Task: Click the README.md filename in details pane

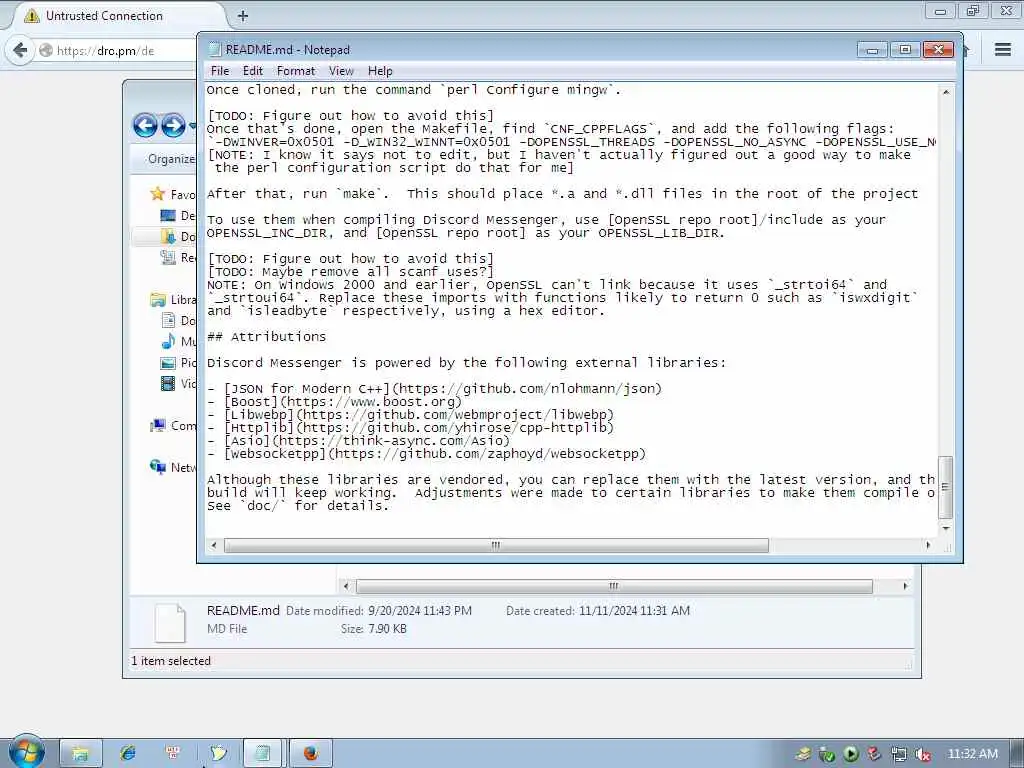Action: [243, 610]
